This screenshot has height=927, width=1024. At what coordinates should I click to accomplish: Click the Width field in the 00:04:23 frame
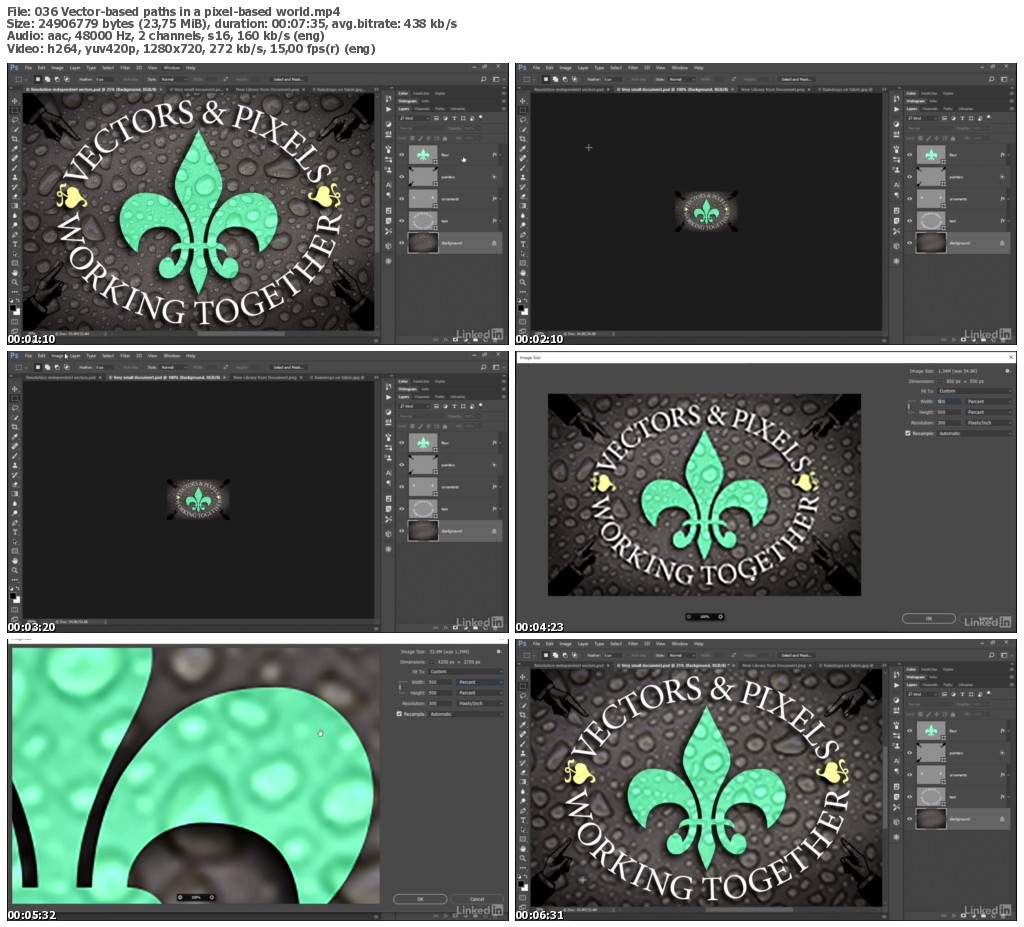(948, 402)
